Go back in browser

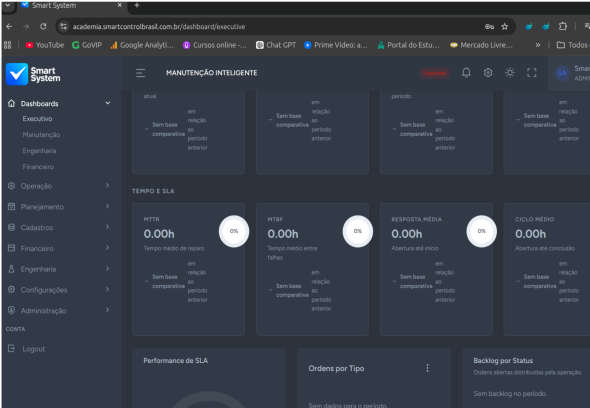pyautogui.click(x=9, y=26)
